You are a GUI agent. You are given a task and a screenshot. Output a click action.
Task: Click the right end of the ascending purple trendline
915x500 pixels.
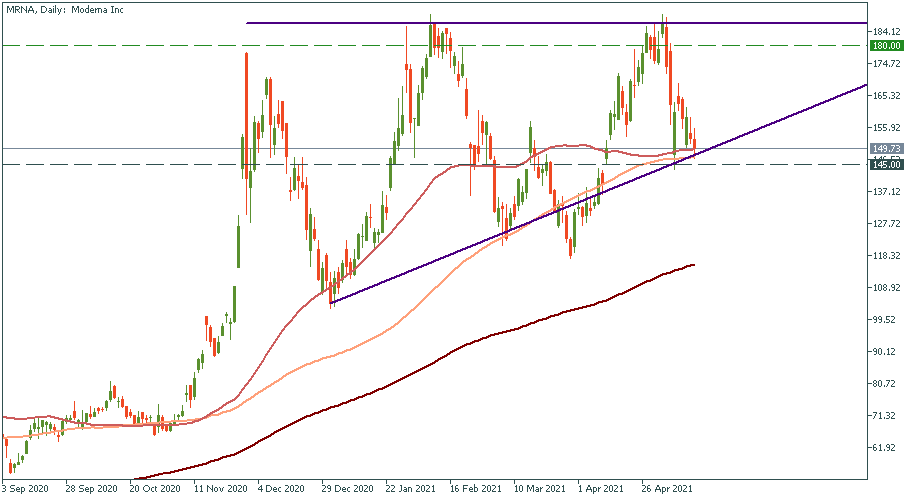[x=865, y=86]
